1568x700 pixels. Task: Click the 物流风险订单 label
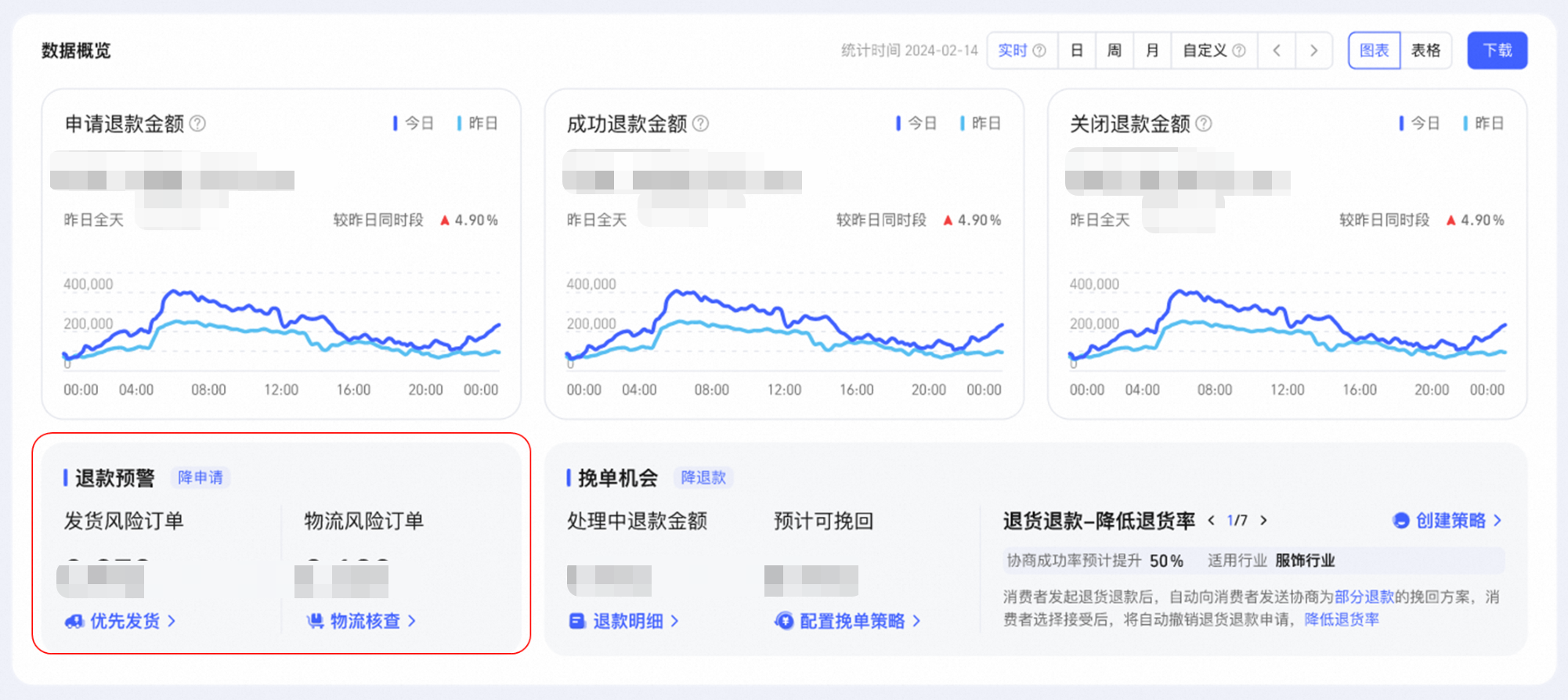pos(364,521)
